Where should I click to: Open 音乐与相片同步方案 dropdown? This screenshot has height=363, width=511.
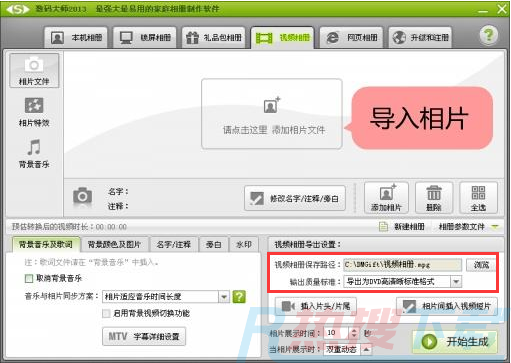pos(166,296)
